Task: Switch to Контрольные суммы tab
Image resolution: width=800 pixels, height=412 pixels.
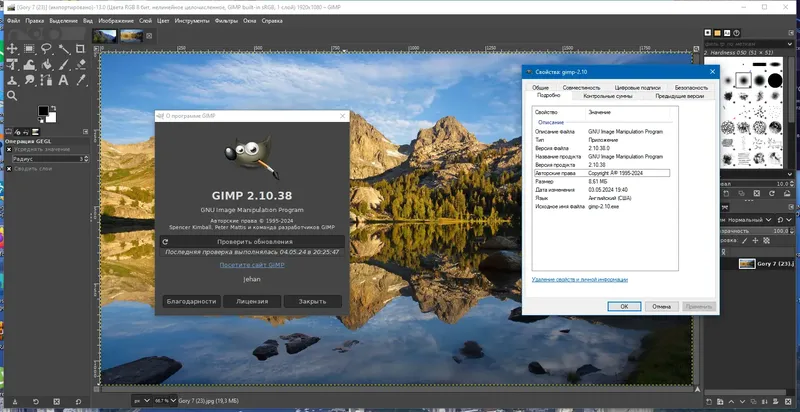Action: click(x=607, y=96)
